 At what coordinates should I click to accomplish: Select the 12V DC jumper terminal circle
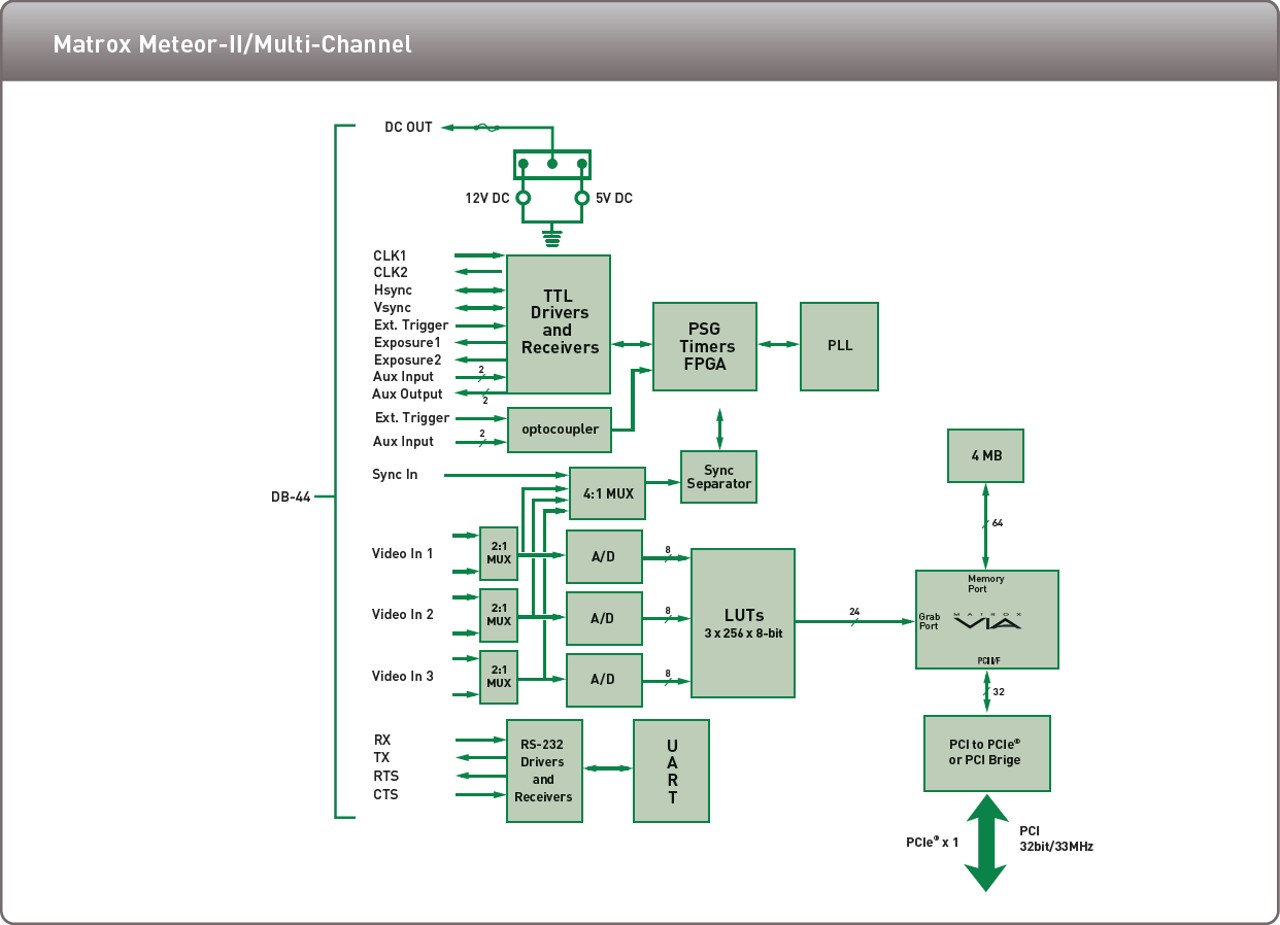[x=523, y=198]
